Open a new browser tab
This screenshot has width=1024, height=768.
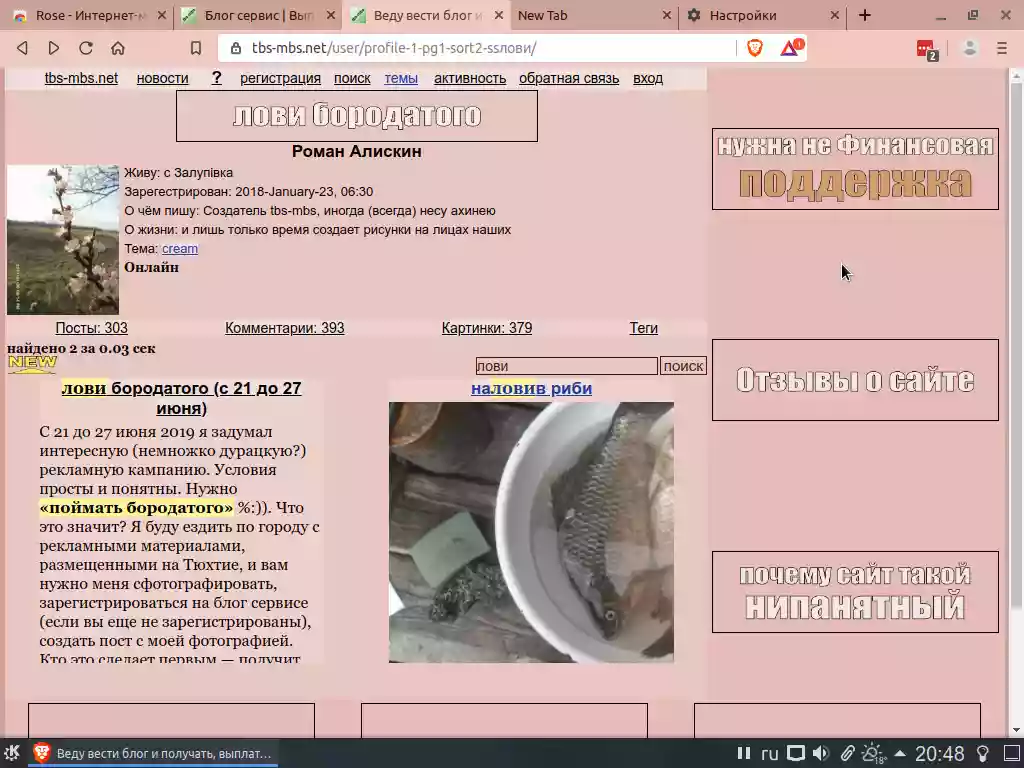(865, 16)
